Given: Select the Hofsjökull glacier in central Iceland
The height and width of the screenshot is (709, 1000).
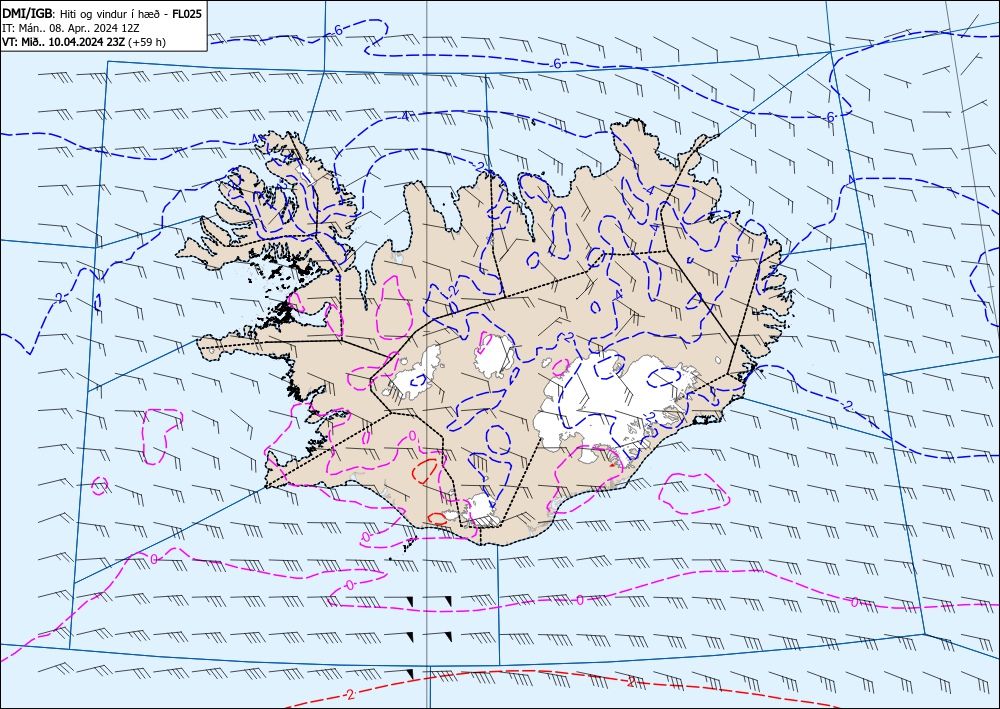Looking at the screenshot, I should [495, 354].
